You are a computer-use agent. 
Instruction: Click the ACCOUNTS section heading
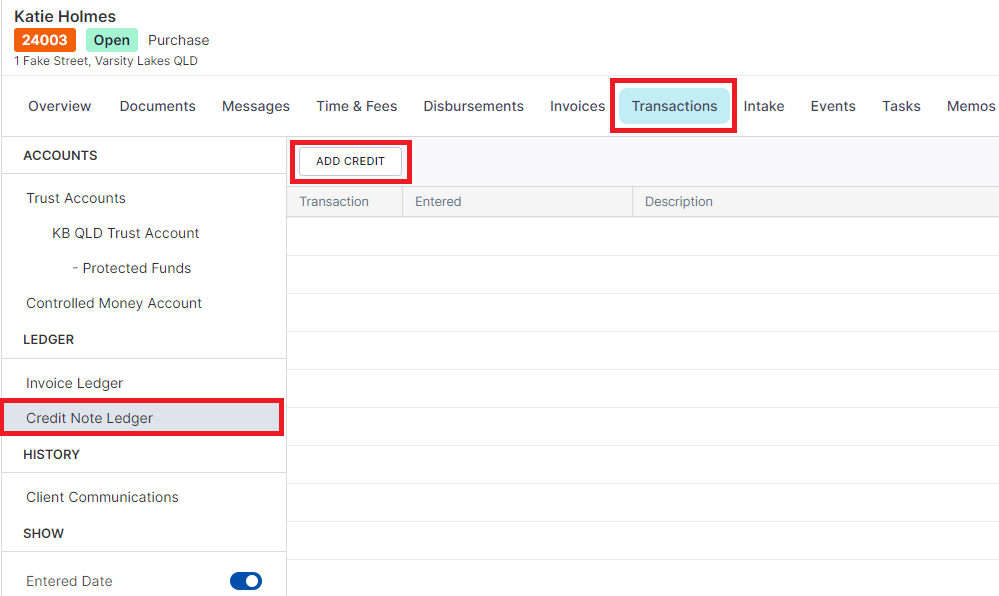click(61, 156)
